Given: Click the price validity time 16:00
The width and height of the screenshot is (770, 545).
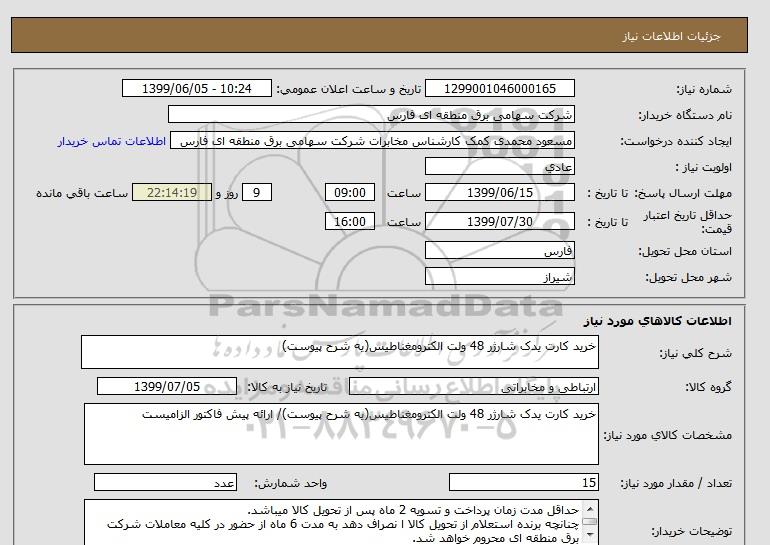Looking at the screenshot, I should point(350,221).
